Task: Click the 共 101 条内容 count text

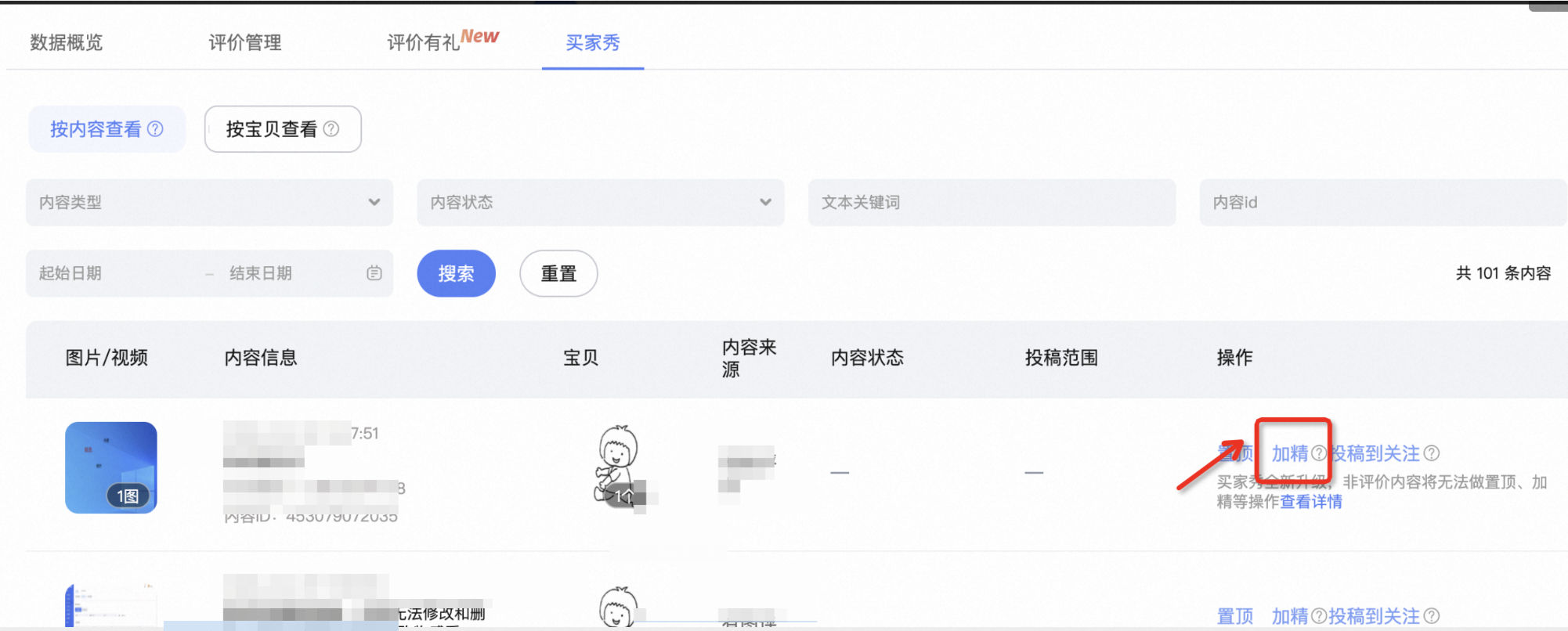Action: 1504,273
